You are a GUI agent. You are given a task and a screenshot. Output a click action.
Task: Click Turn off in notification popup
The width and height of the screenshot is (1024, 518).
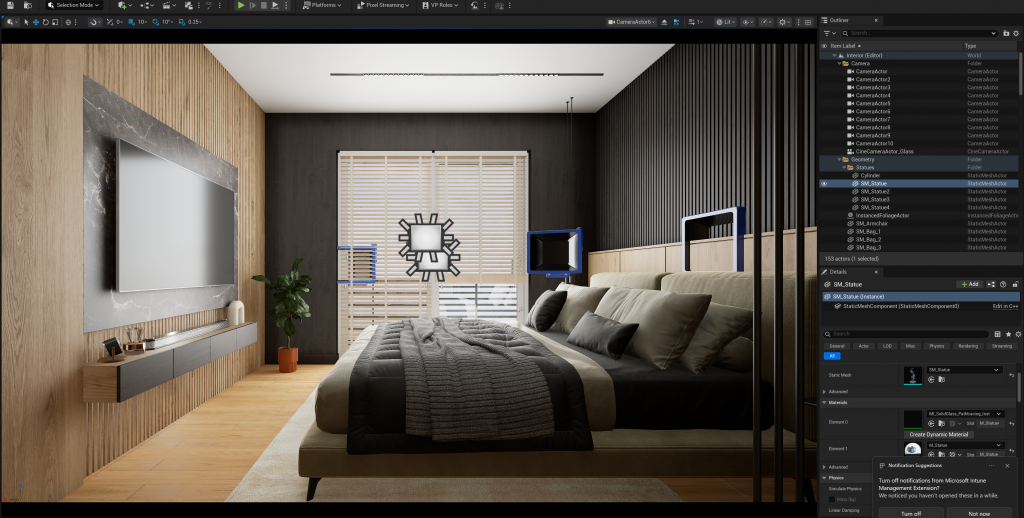[x=910, y=513]
